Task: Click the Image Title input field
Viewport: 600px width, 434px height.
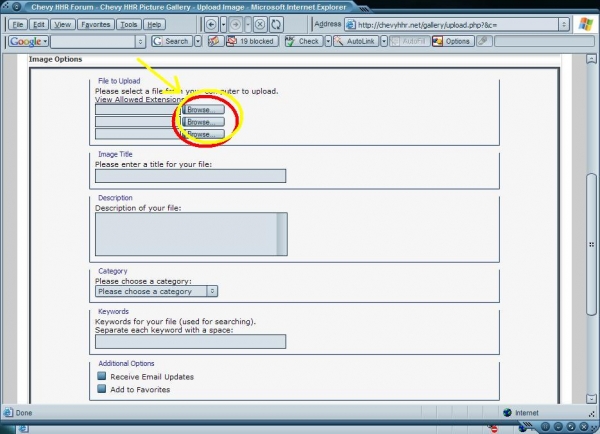Action: pos(190,176)
